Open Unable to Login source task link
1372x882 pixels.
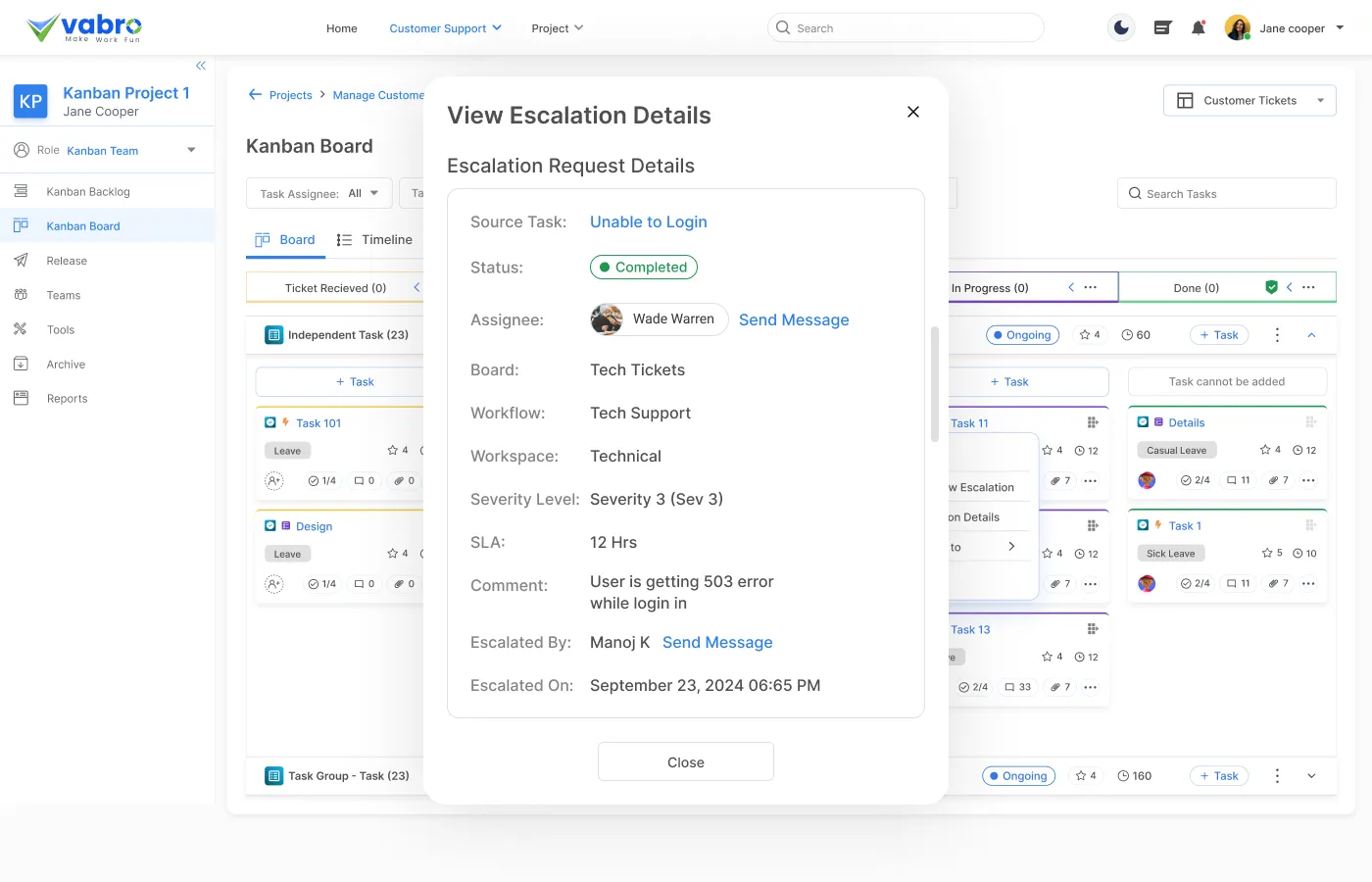pos(648,222)
